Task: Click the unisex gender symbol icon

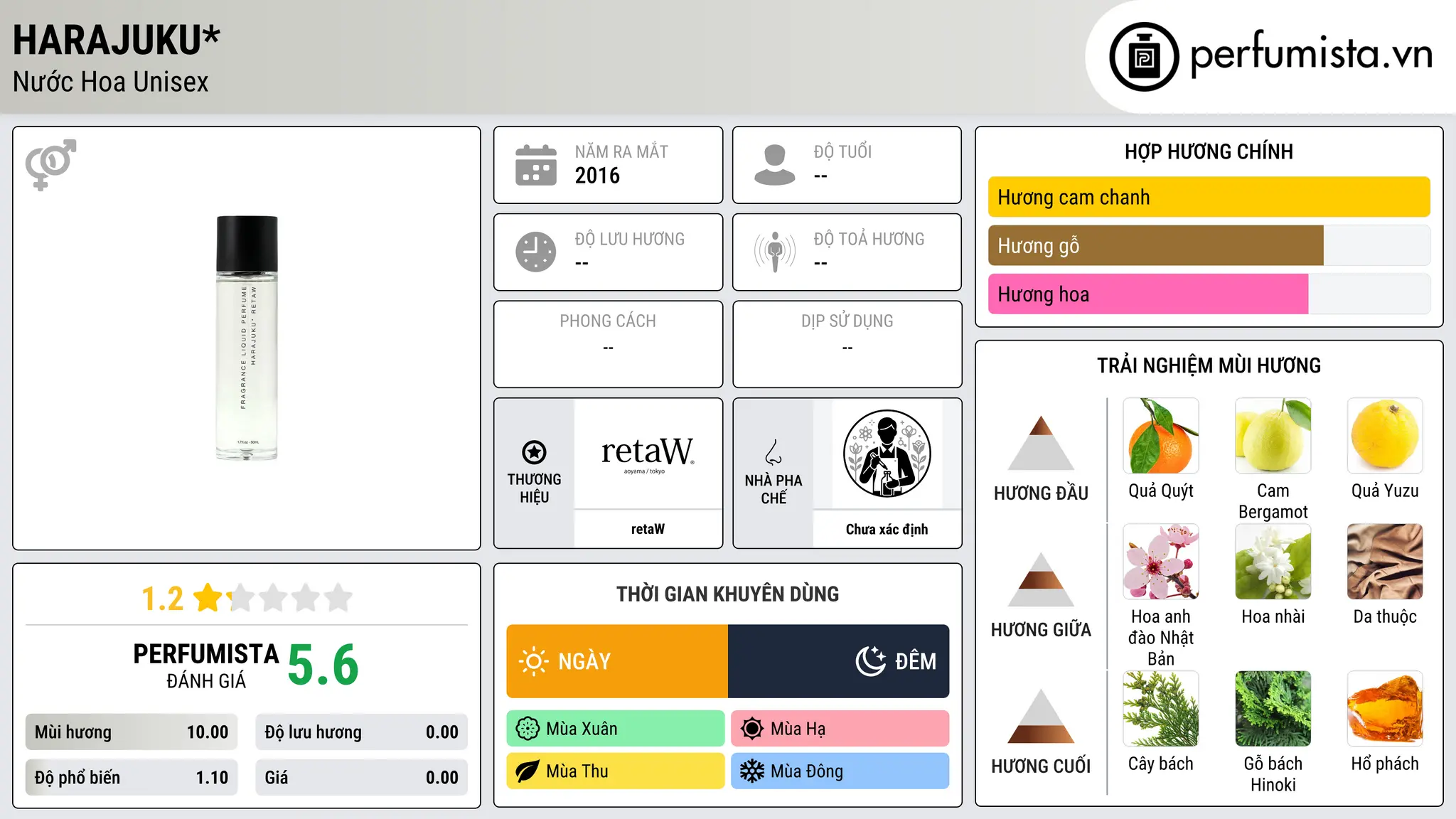Action: point(50,164)
